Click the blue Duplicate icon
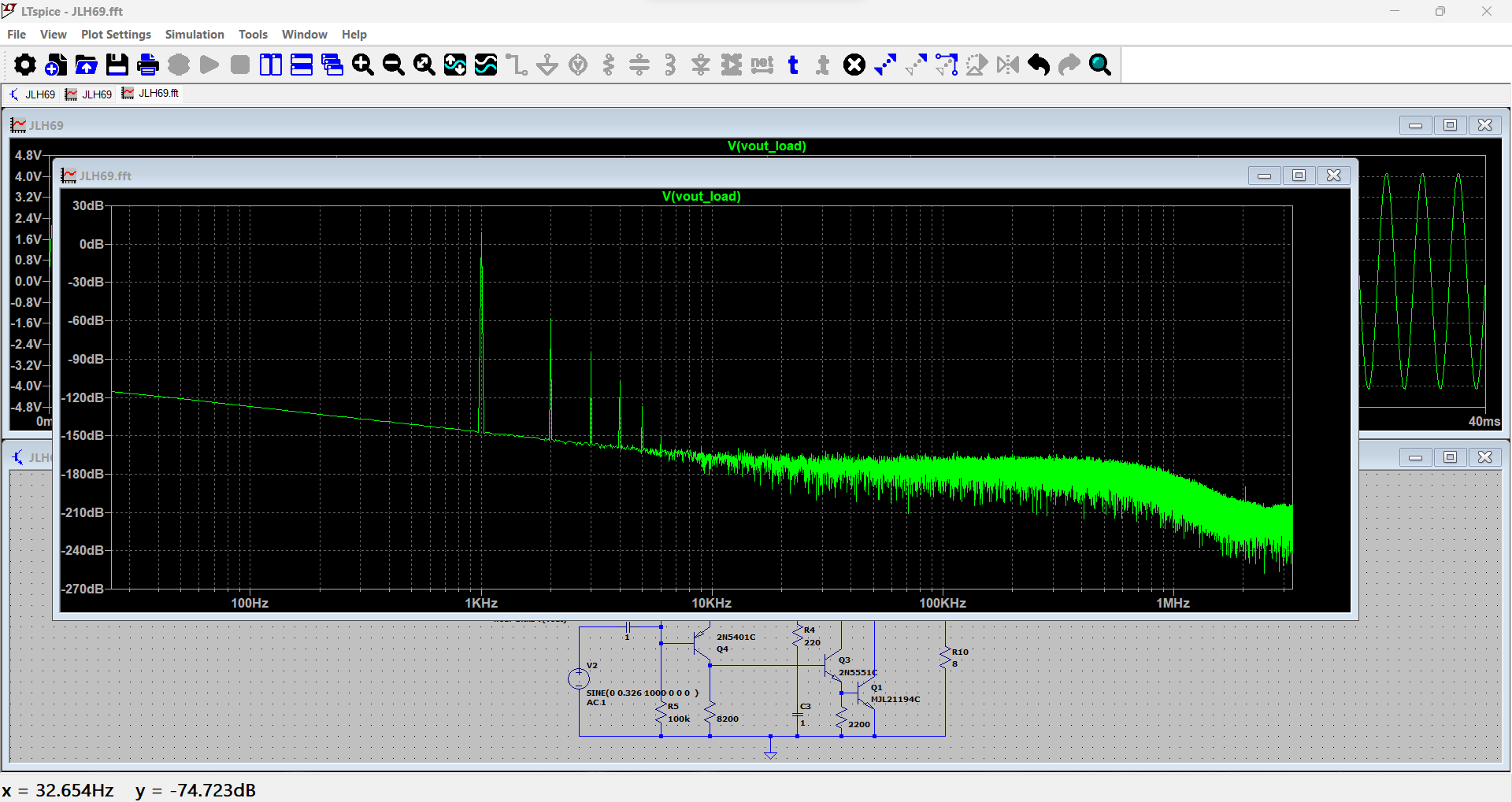 click(885, 65)
